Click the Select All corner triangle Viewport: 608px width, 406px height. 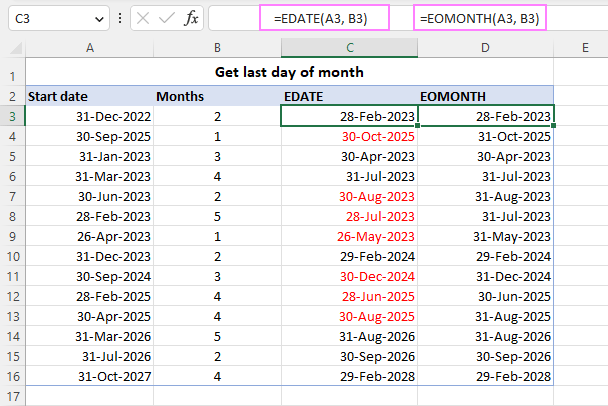(x=16, y=48)
